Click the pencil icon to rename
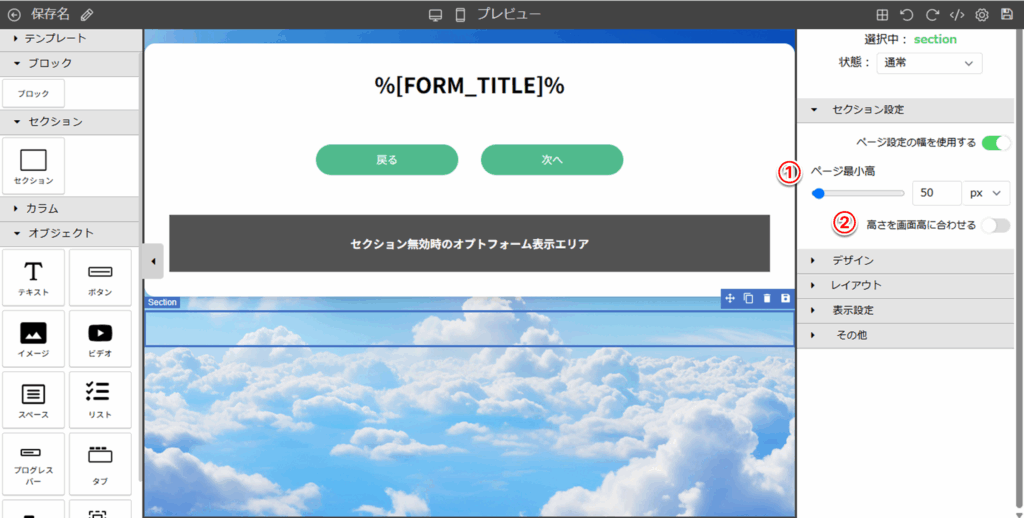Viewport: 1024px width, 518px height. point(87,15)
